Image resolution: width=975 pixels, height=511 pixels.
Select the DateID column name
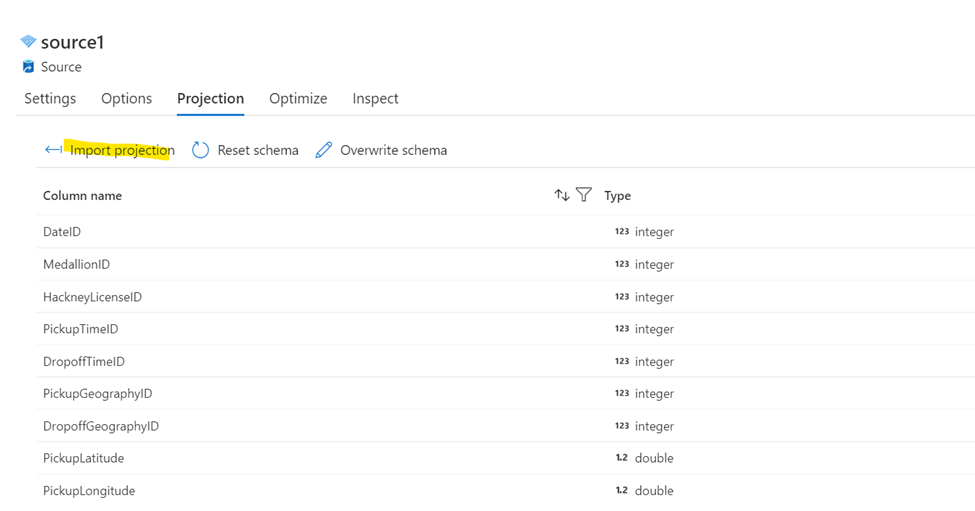[62, 231]
